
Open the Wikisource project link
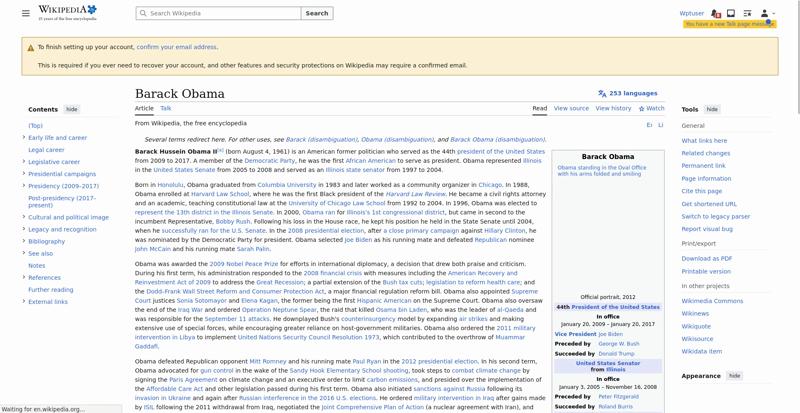coord(697,339)
